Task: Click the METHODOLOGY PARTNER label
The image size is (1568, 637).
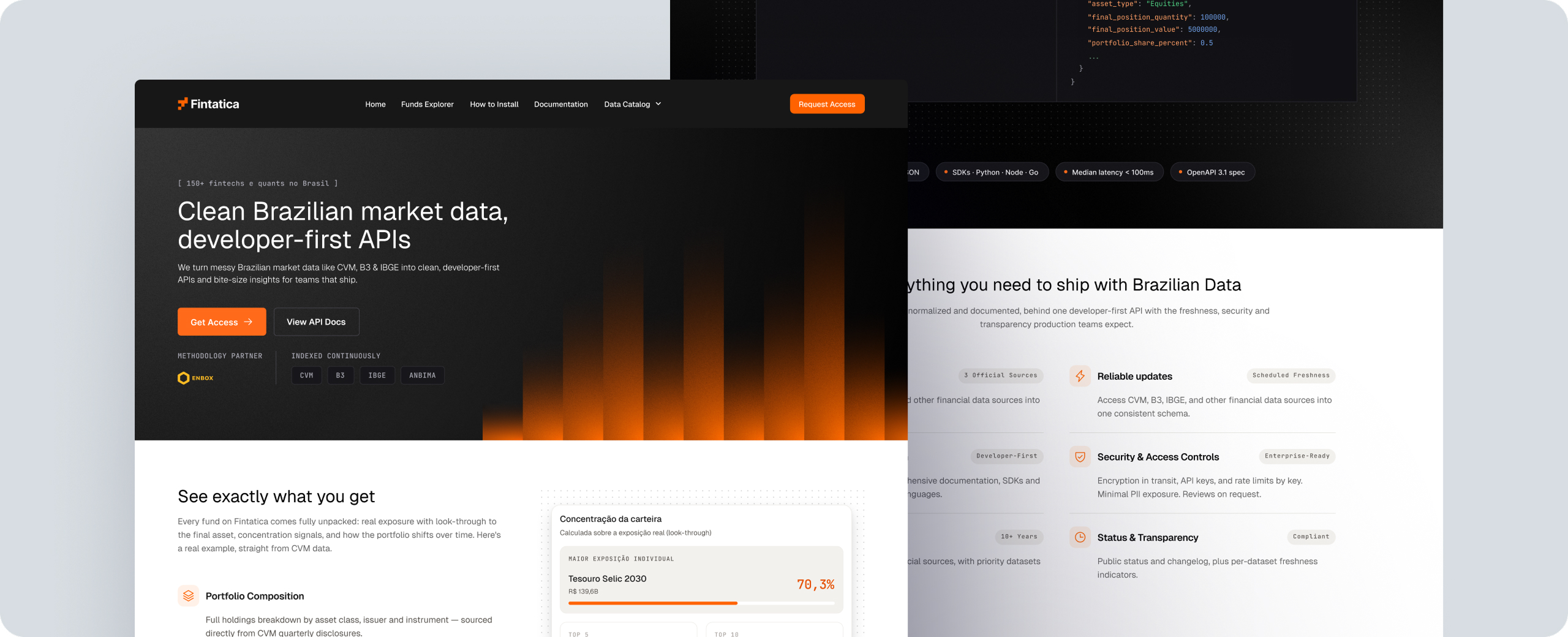Action: [220, 356]
